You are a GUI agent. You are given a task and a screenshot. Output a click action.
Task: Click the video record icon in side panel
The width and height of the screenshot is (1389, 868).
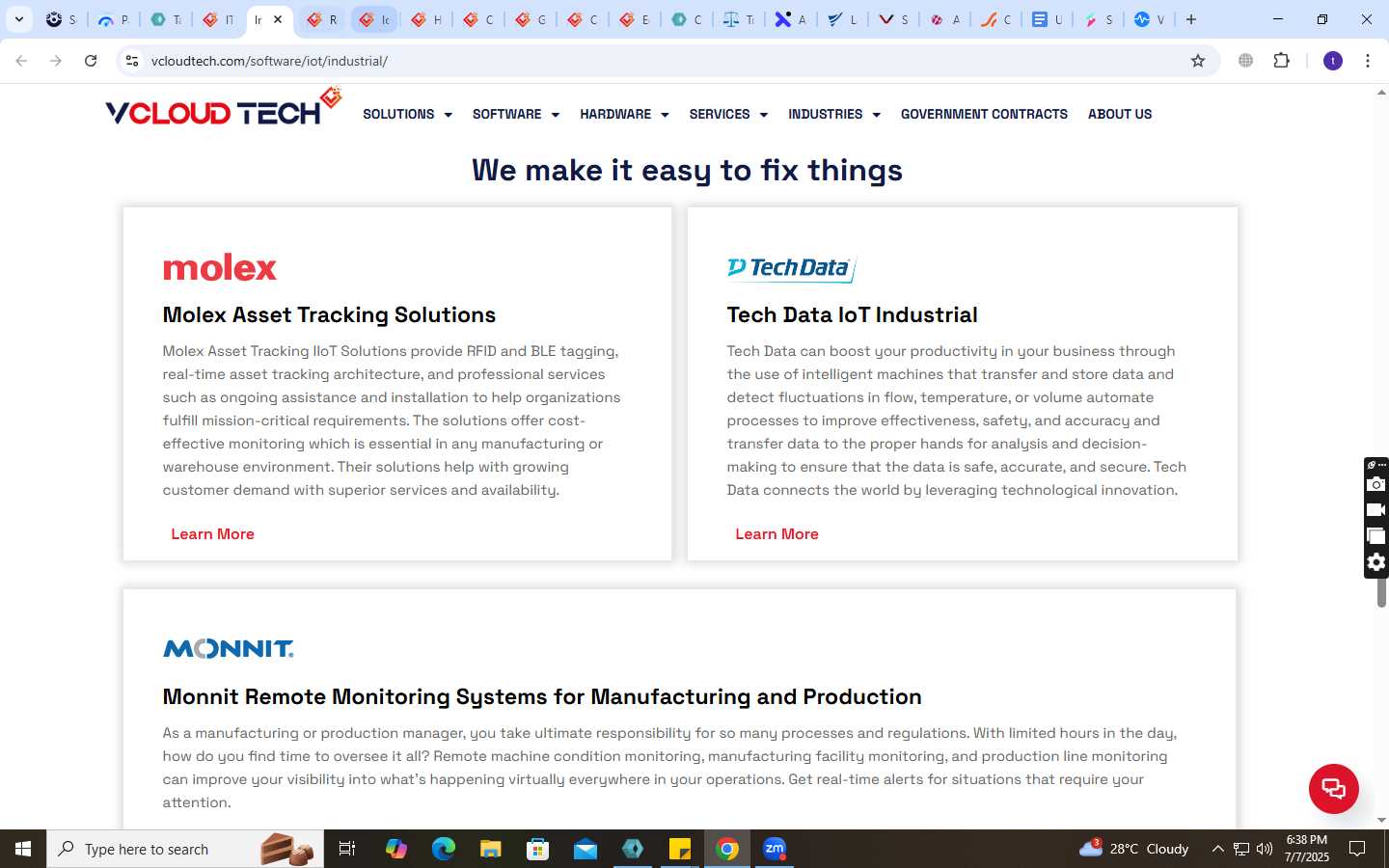[x=1376, y=510]
